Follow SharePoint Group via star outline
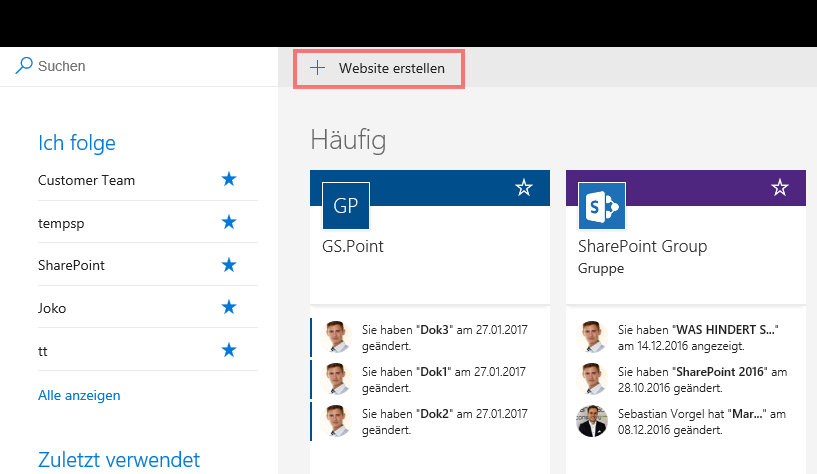Screen dimensions: 817x474 pos(779,188)
